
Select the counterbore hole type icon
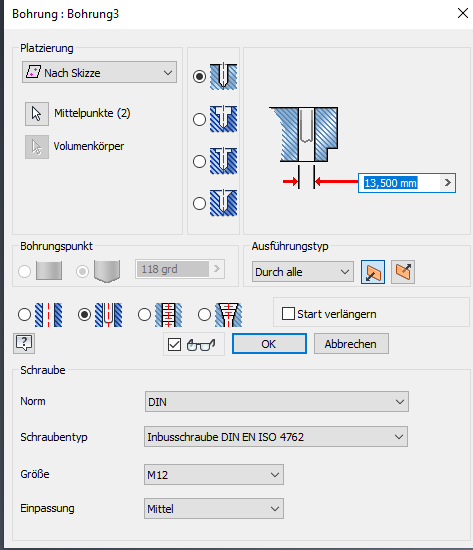pyautogui.click(x=224, y=119)
